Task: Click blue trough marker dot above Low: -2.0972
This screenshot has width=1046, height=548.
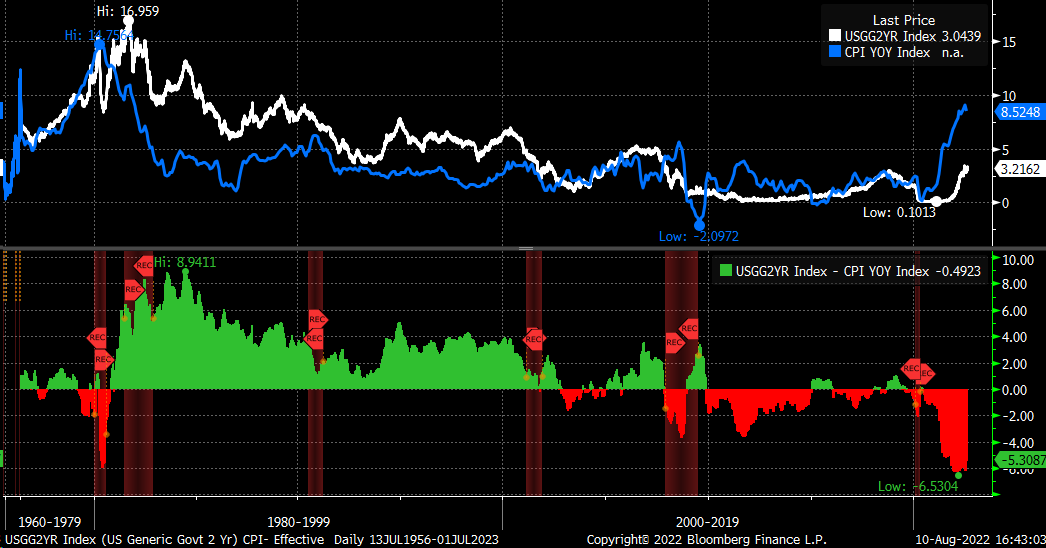Action: pyautogui.click(x=699, y=226)
